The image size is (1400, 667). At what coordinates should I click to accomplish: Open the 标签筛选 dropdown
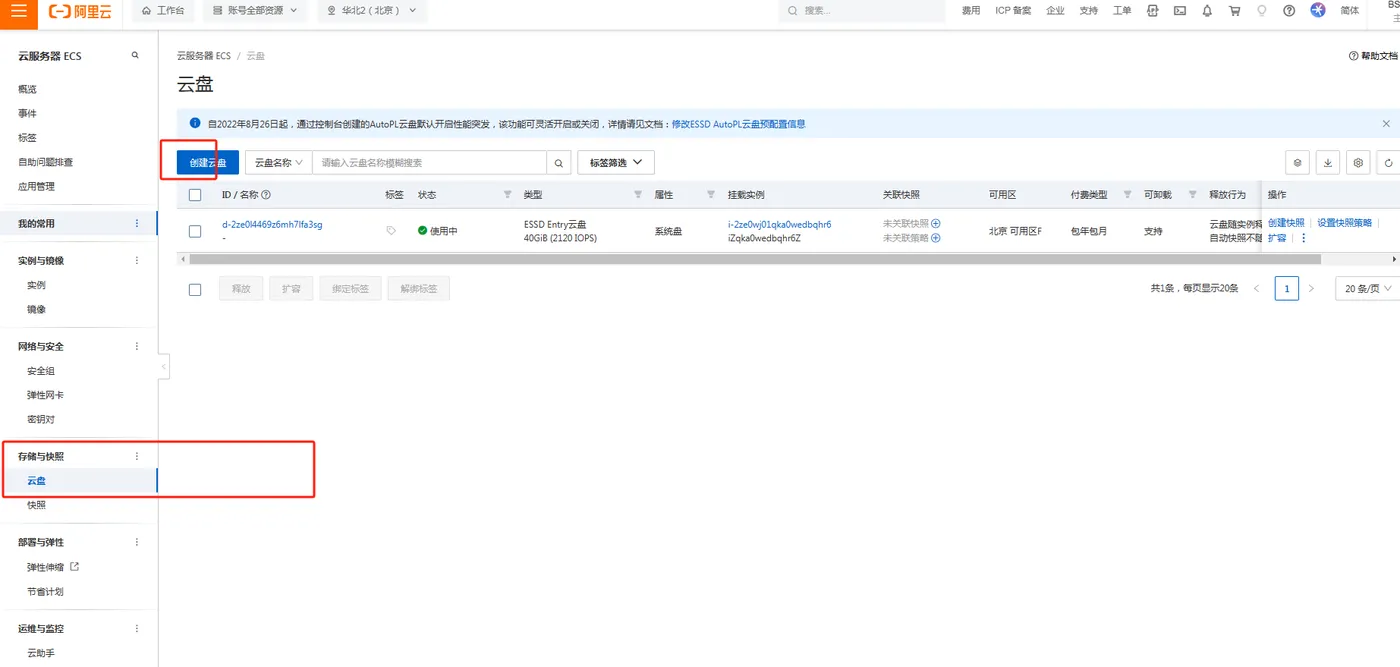(x=616, y=162)
